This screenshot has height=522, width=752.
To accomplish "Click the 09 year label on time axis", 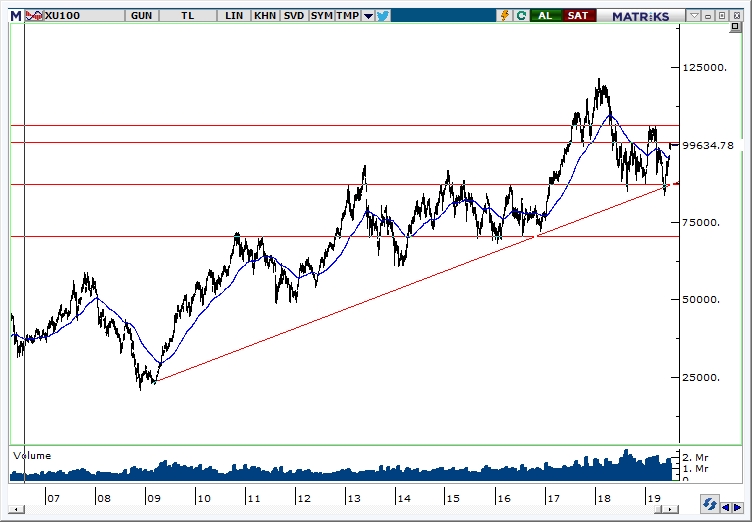I will click(153, 498).
